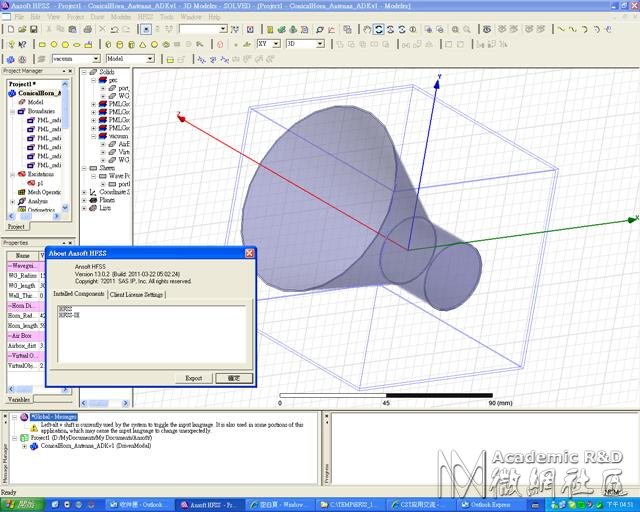
Task: Open the File menu
Action: click(19, 17)
